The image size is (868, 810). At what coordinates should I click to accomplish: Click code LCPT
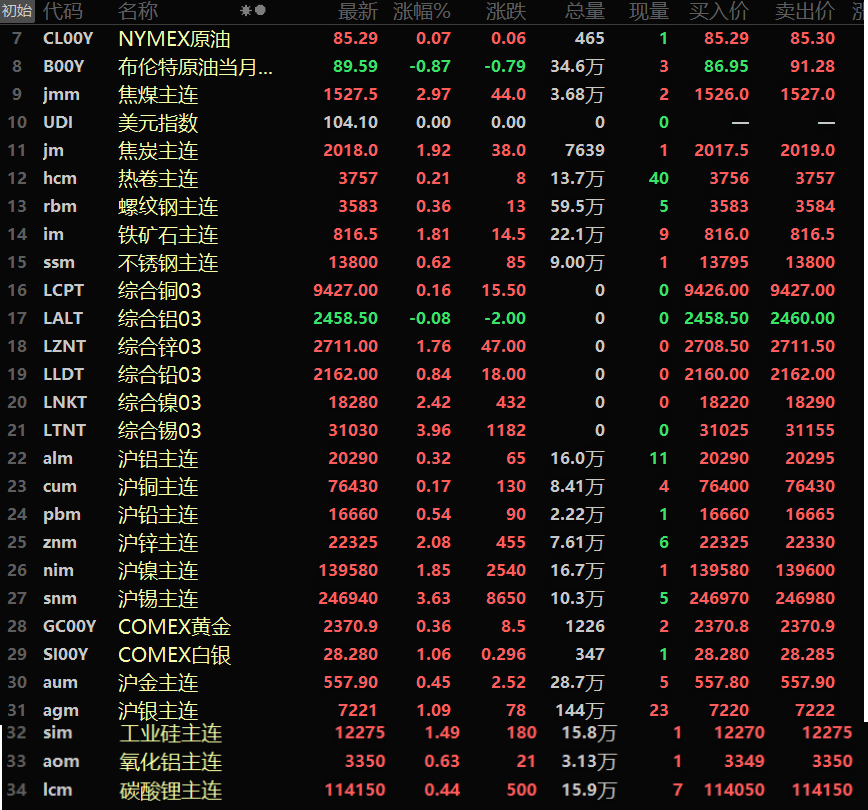click(x=64, y=290)
